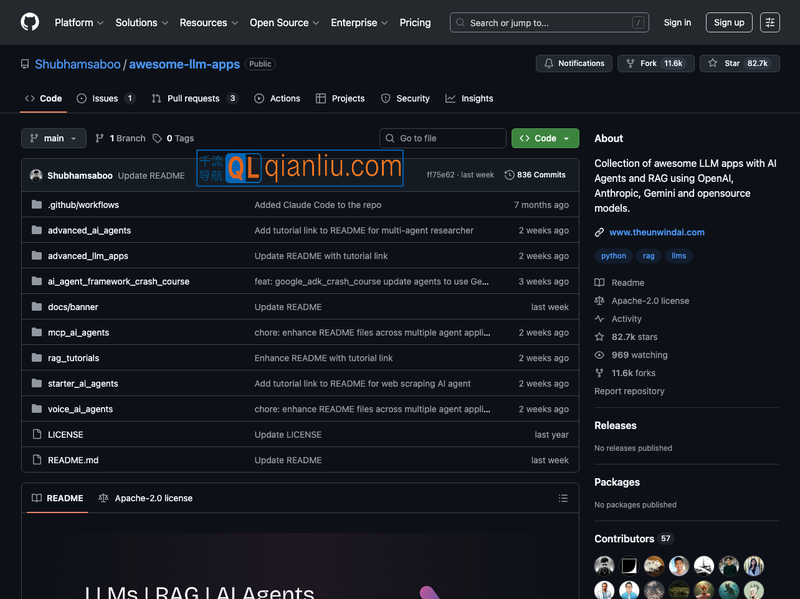Select the Apache-2.0 license tab in README
The width and height of the screenshot is (800, 599).
(x=145, y=498)
